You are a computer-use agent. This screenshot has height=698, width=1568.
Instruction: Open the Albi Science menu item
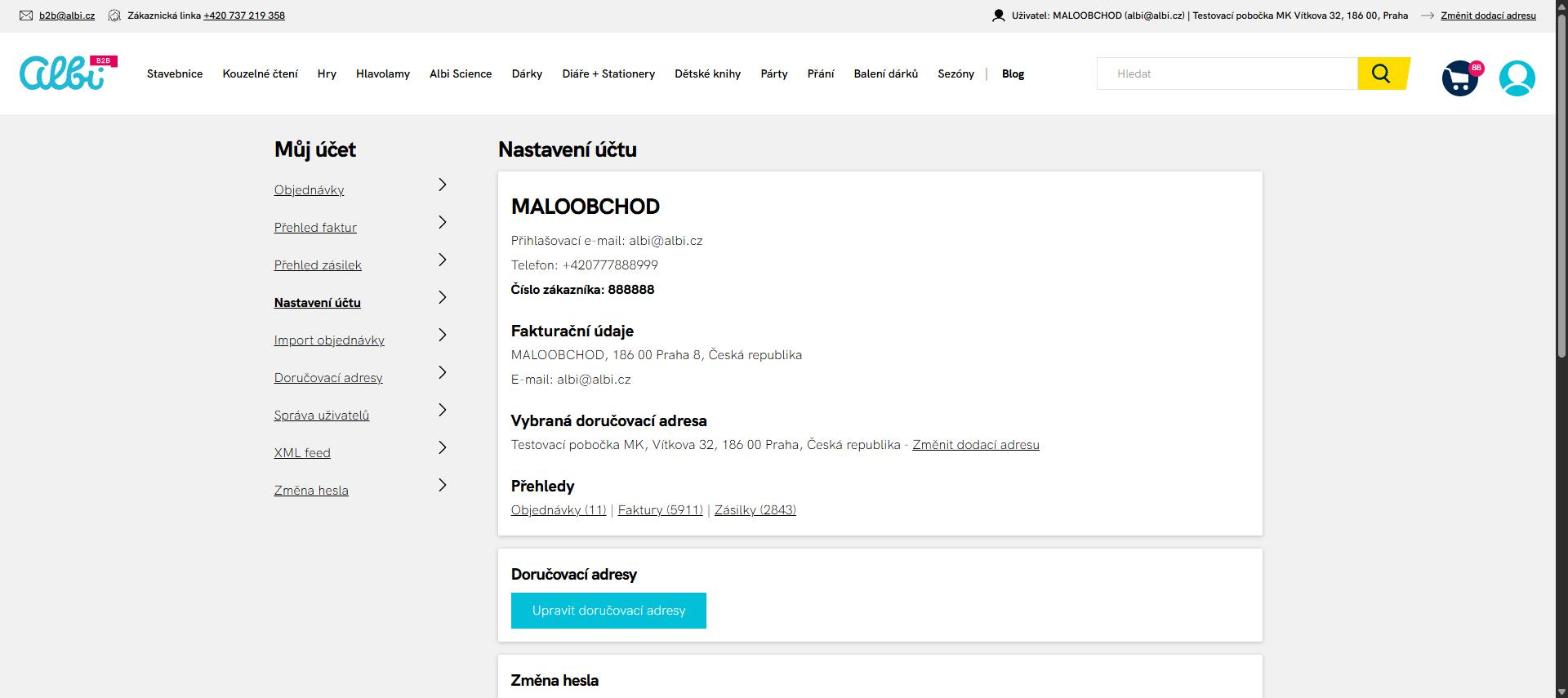pos(460,74)
